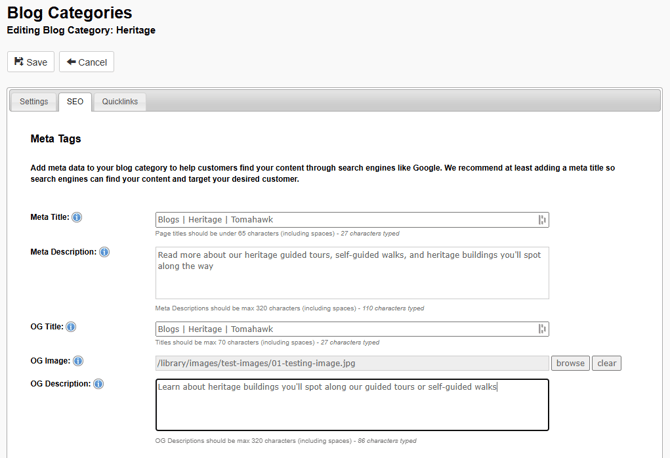Click the Blog Categories page heading
This screenshot has height=458, width=670.
(69, 13)
